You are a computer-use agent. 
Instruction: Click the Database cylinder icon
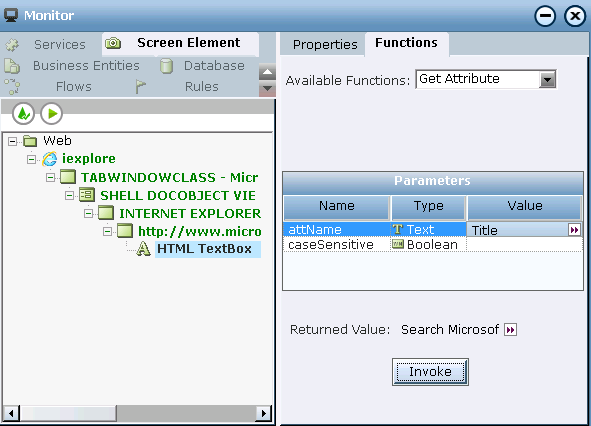pos(166,66)
